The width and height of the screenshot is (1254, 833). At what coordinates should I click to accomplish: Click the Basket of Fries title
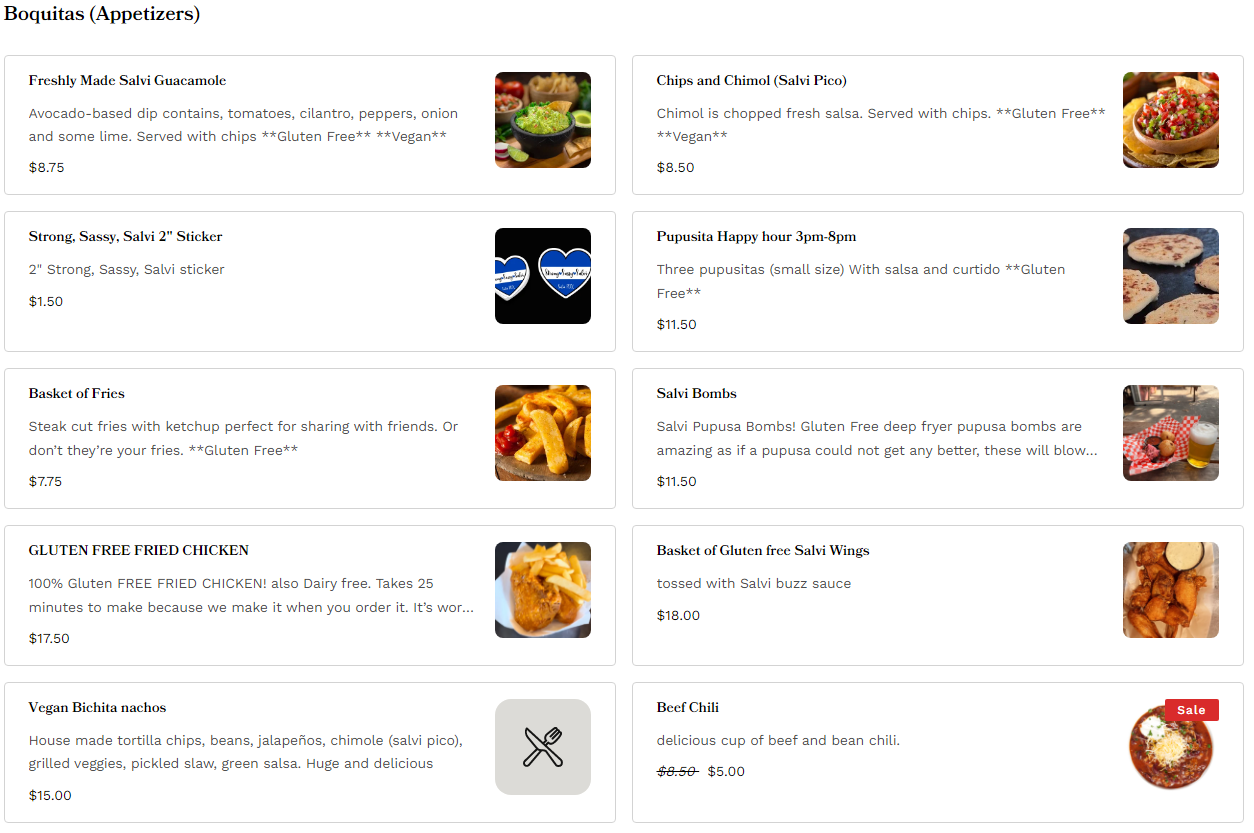pyautogui.click(x=77, y=394)
